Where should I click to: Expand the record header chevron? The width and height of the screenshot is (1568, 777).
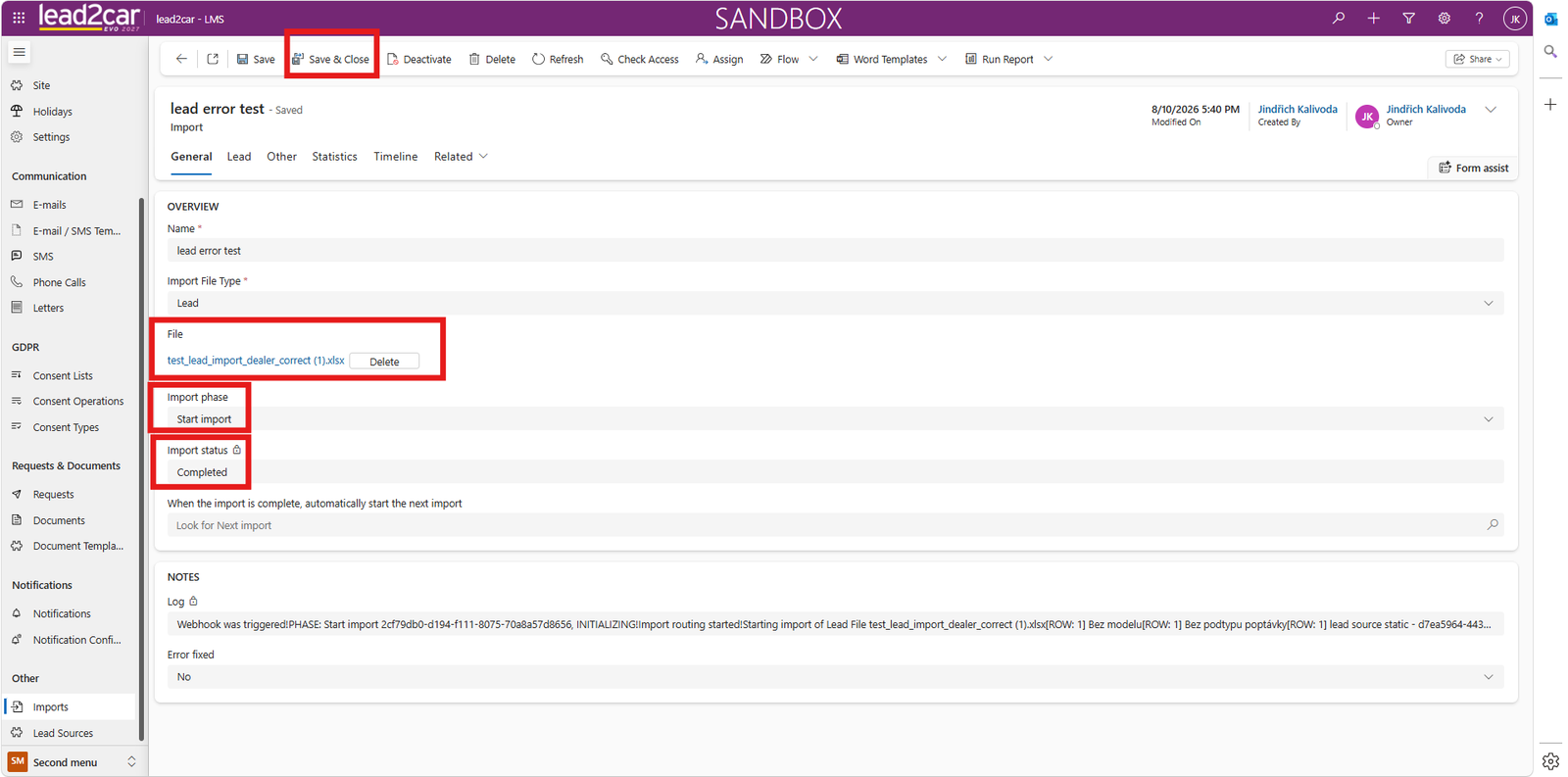pos(1491,110)
